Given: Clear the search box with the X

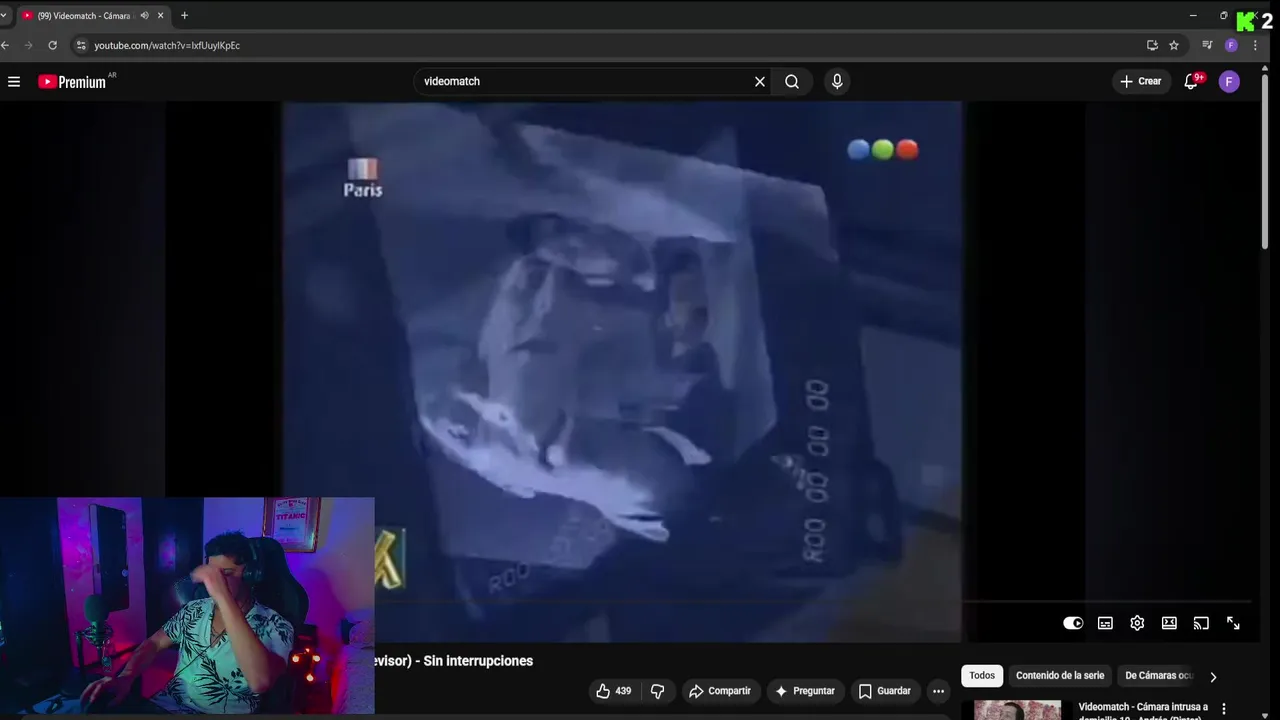Looking at the screenshot, I should tap(760, 82).
